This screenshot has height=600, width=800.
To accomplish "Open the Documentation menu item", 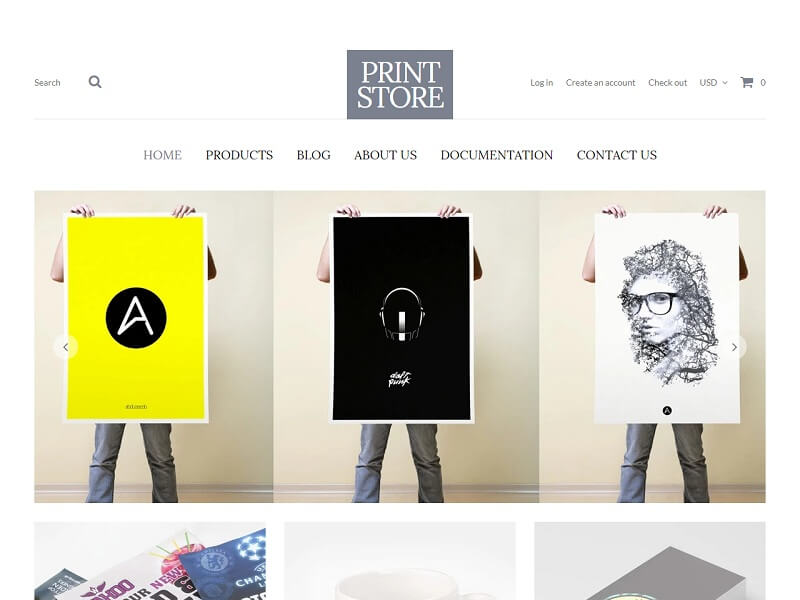I will point(497,155).
